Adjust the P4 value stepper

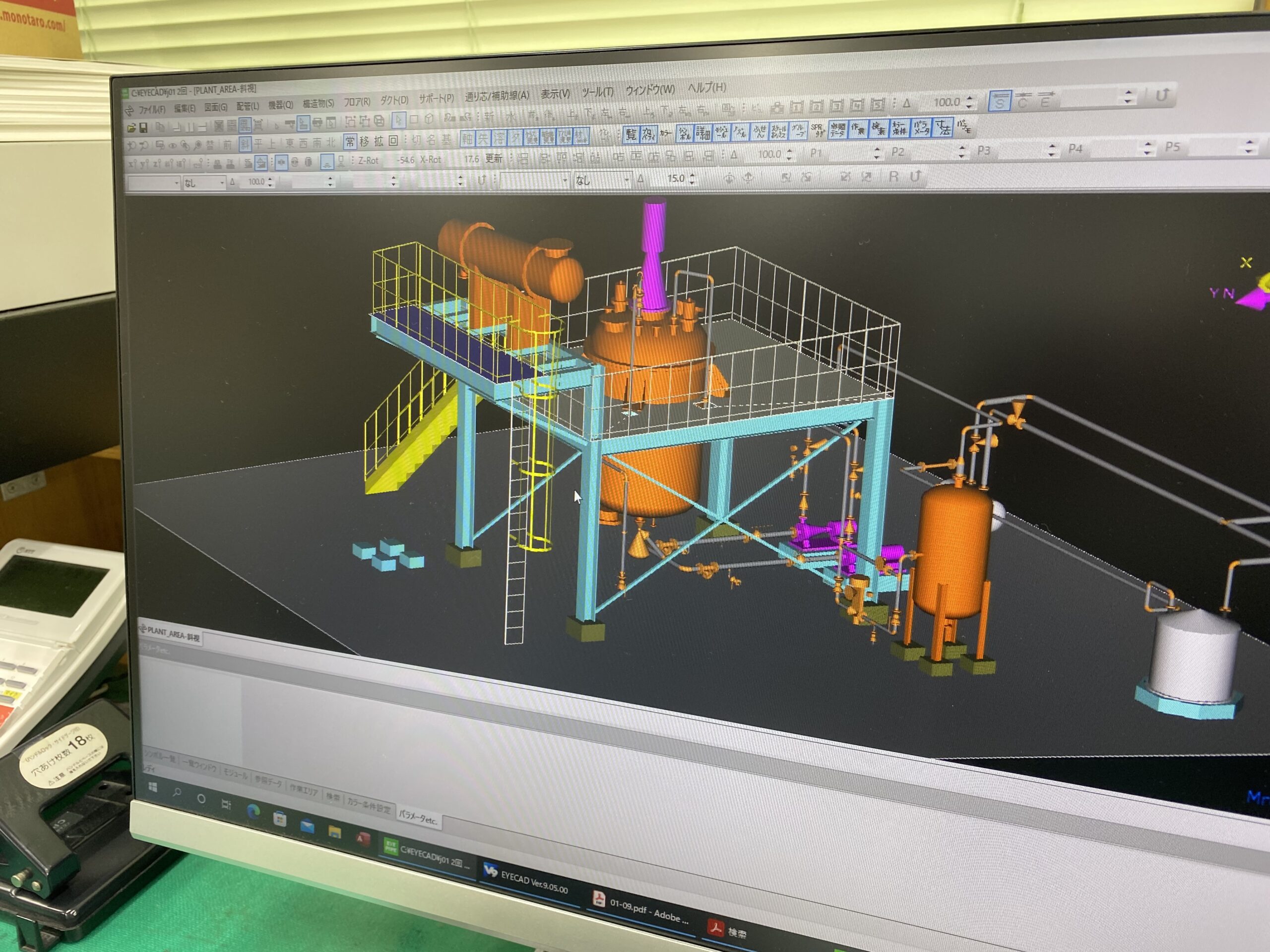1147,148
